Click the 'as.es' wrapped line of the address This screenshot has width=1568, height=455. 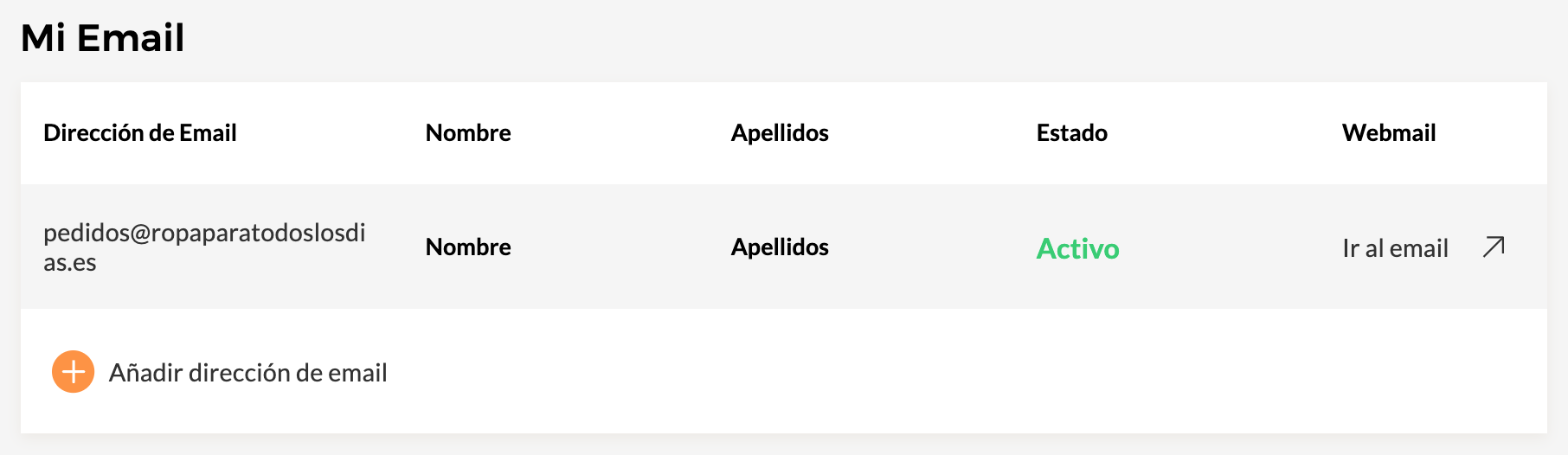pos(70,262)
